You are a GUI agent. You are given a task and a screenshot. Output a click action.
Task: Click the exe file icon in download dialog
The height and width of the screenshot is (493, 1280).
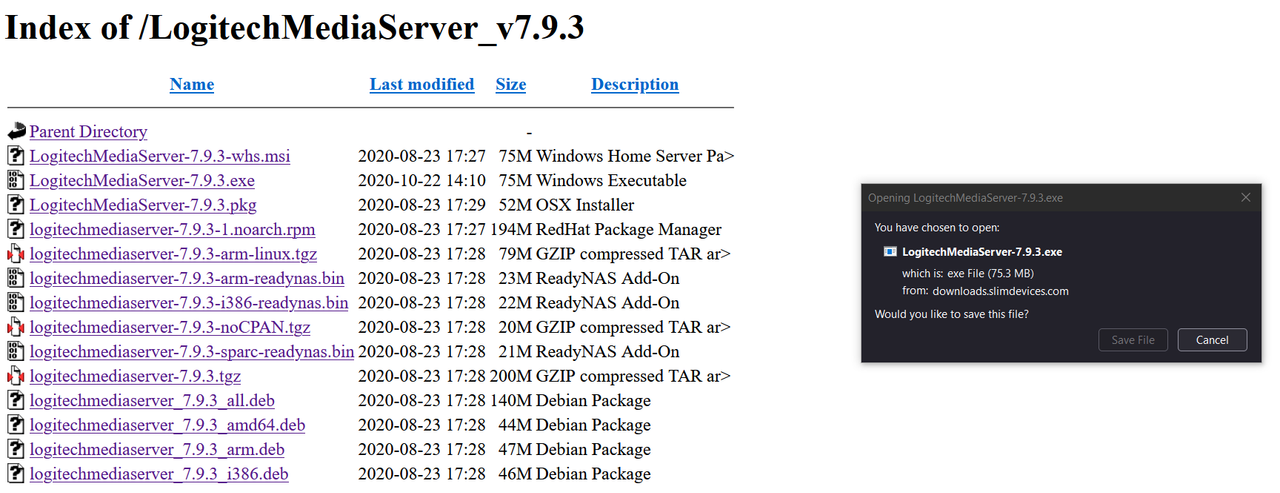891,252
